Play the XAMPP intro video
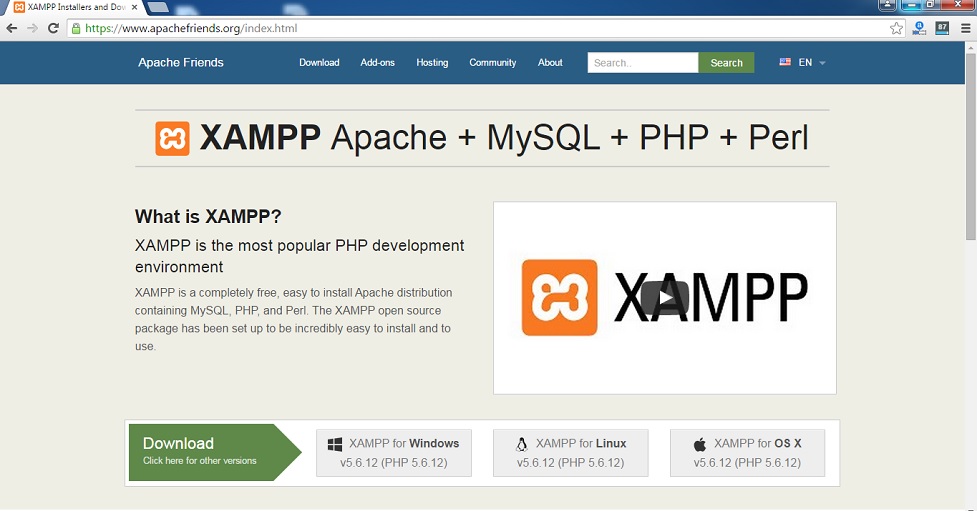The image size is (977, 511). pyautogui.click(x=665, y=298)
